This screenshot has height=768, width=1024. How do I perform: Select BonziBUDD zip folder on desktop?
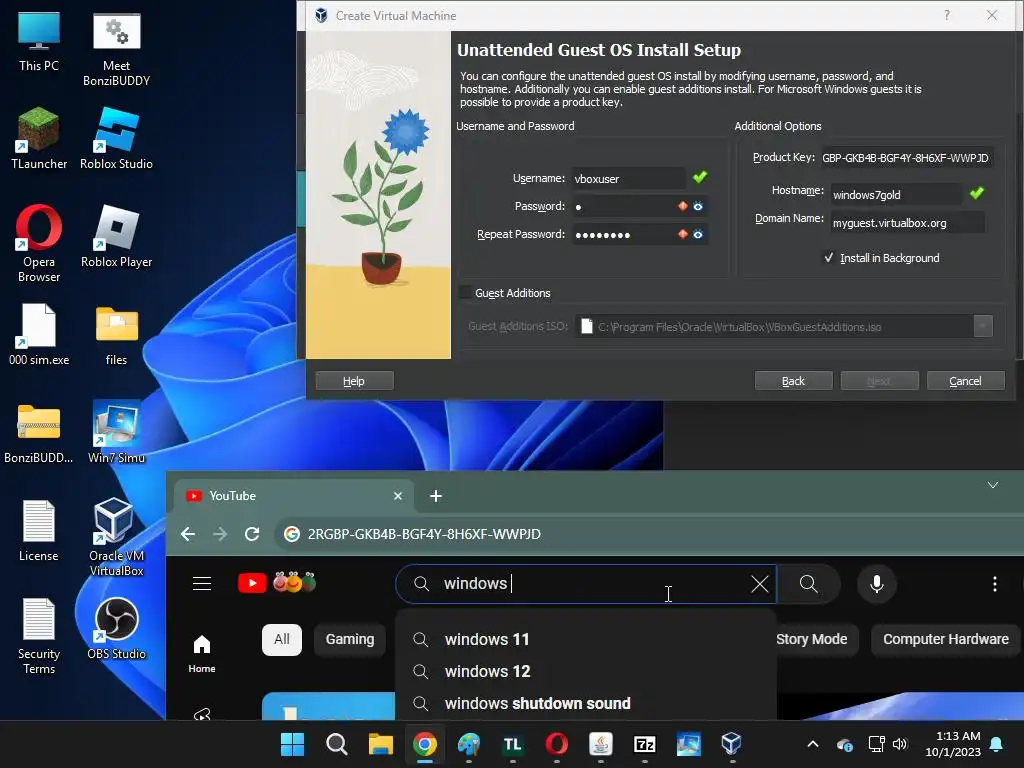(39, 432)
